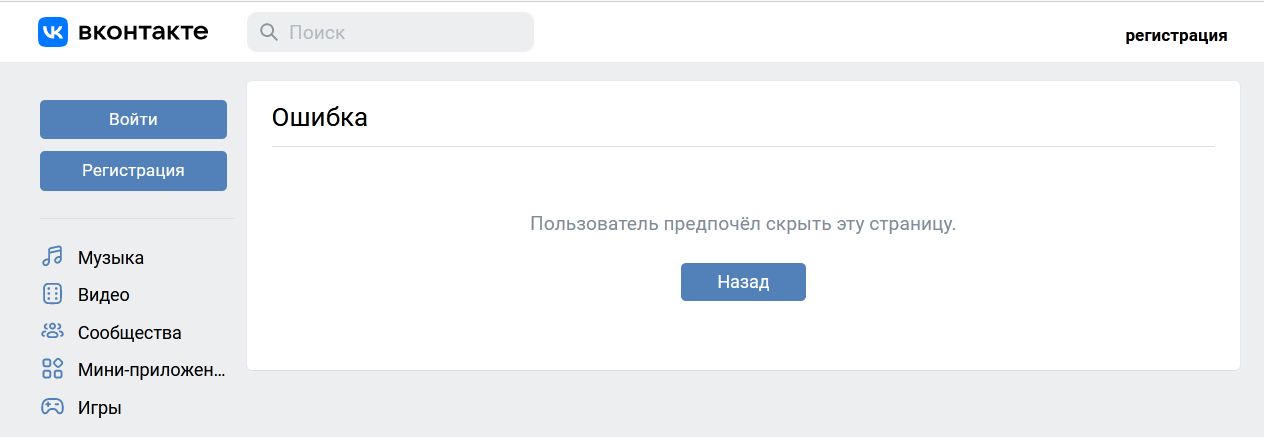Select the Мини-приложения menu label
The width and height of the screenshot is (1264, 437).
(152, 370)
